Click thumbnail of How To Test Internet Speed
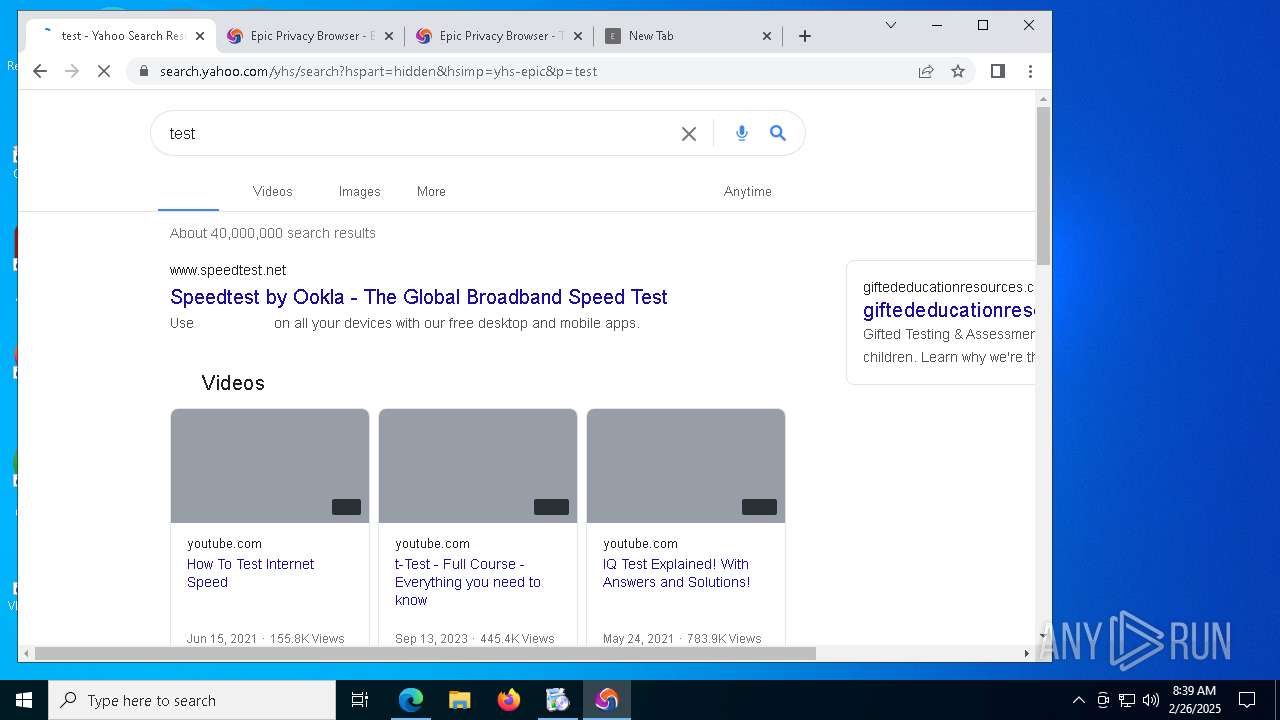Screen dimensions: 1280x720 coord(270,466)
